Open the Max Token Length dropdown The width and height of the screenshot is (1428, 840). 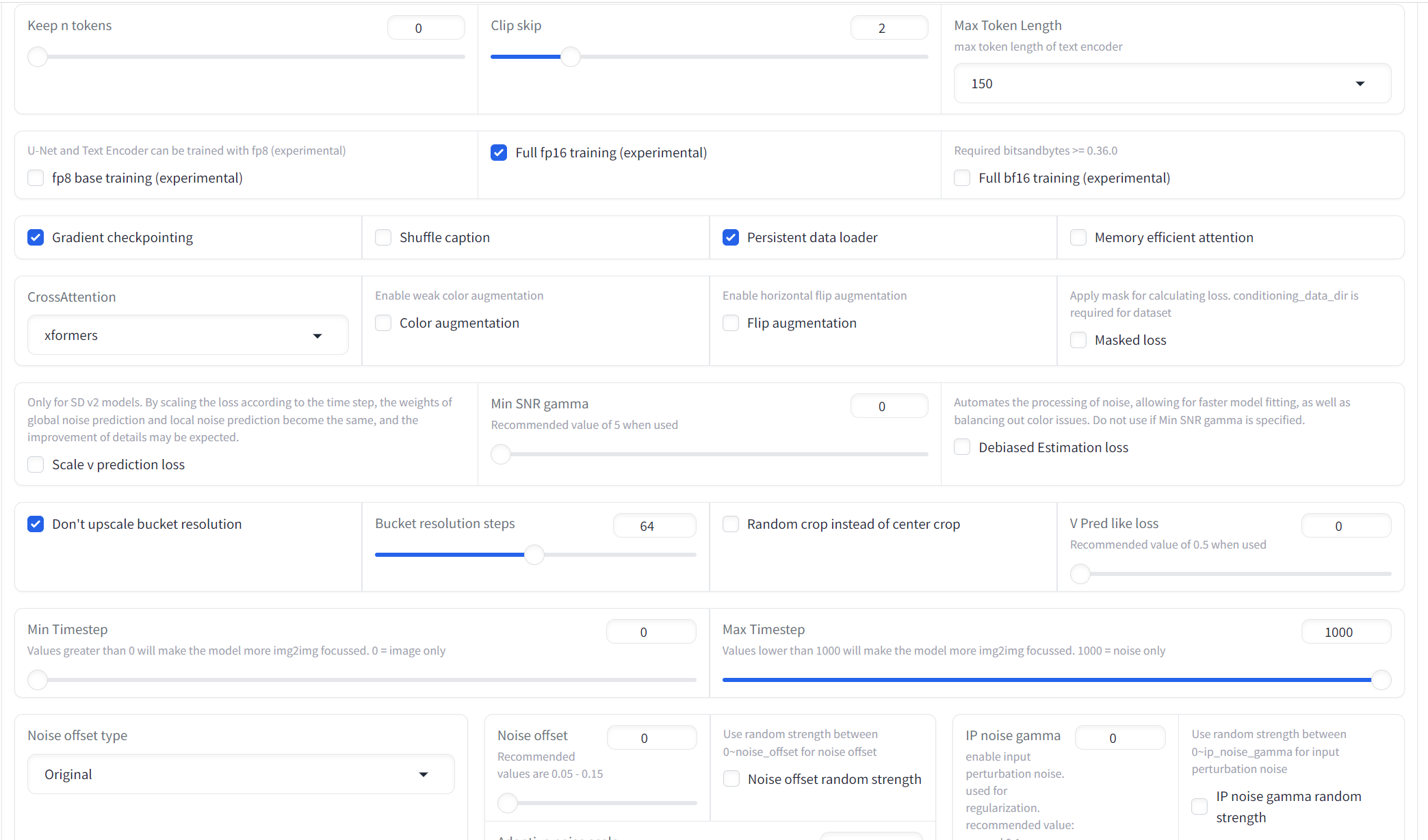(1171, 83)
